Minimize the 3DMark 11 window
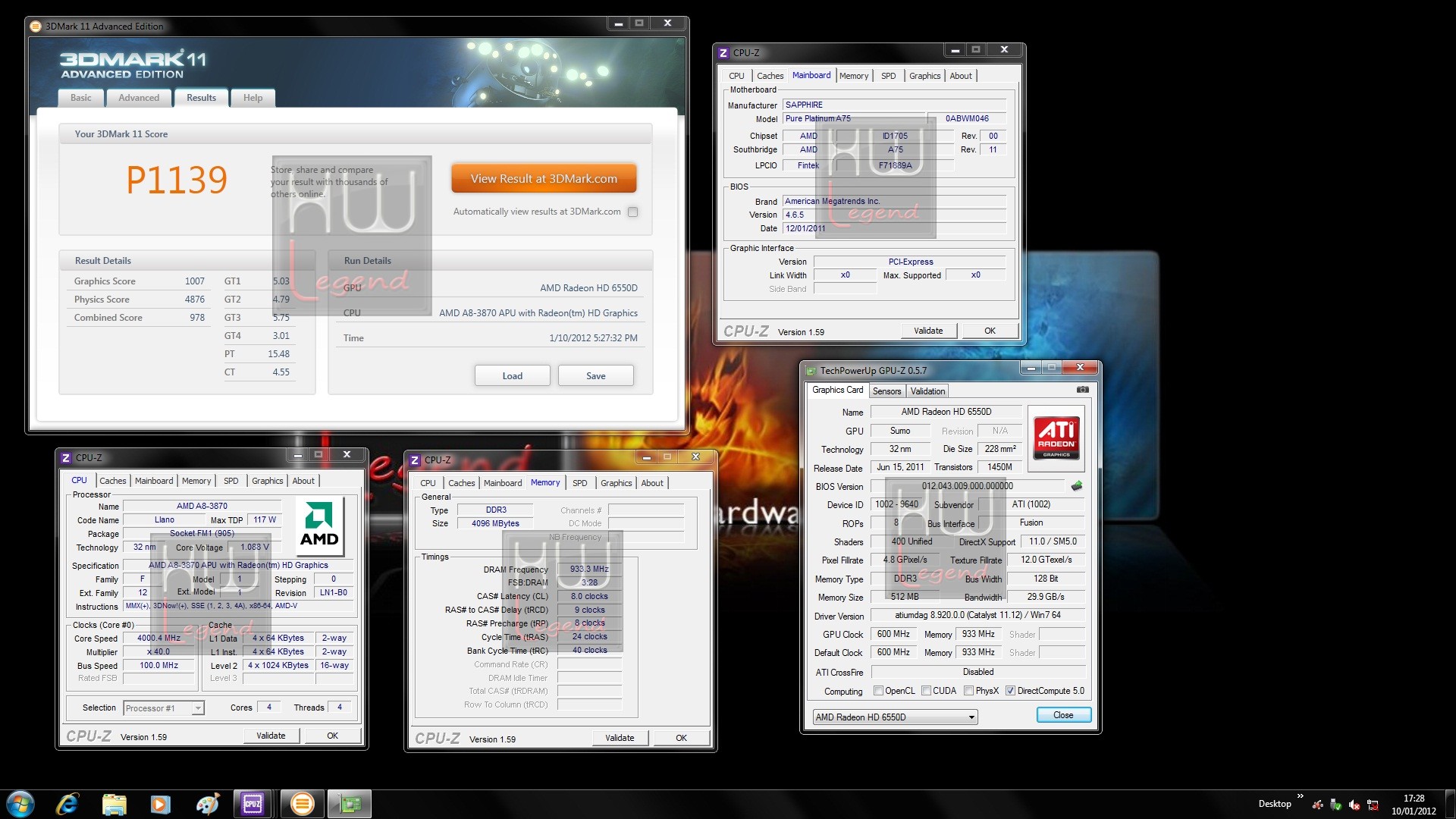Screen dimensions: 1456x819 point(619,24)
